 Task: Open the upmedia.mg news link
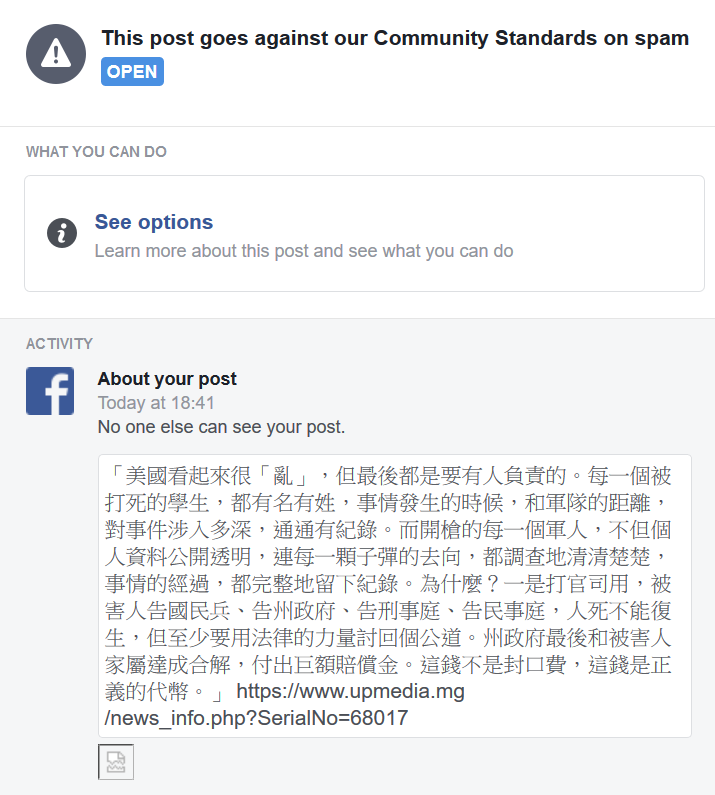tap(284, 705)
